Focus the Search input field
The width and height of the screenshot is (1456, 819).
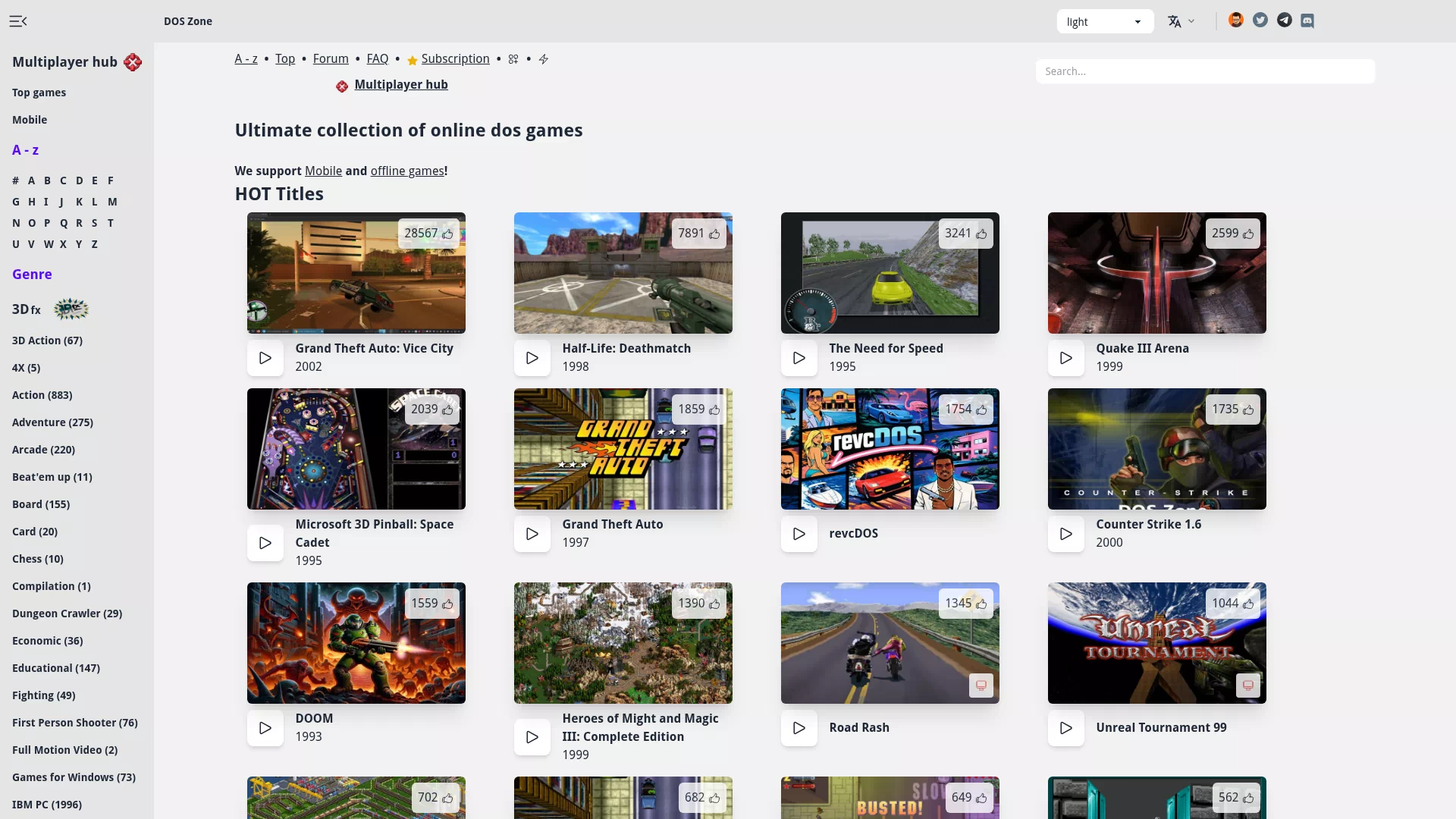(x=1205, y=71)
